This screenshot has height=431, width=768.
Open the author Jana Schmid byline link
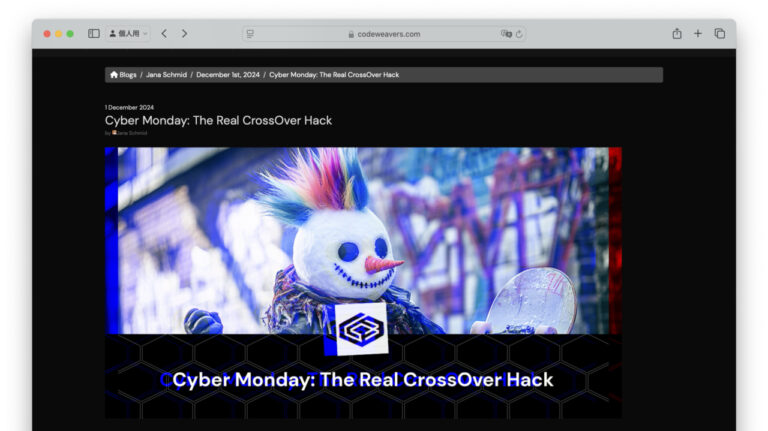tap(131, 132)
